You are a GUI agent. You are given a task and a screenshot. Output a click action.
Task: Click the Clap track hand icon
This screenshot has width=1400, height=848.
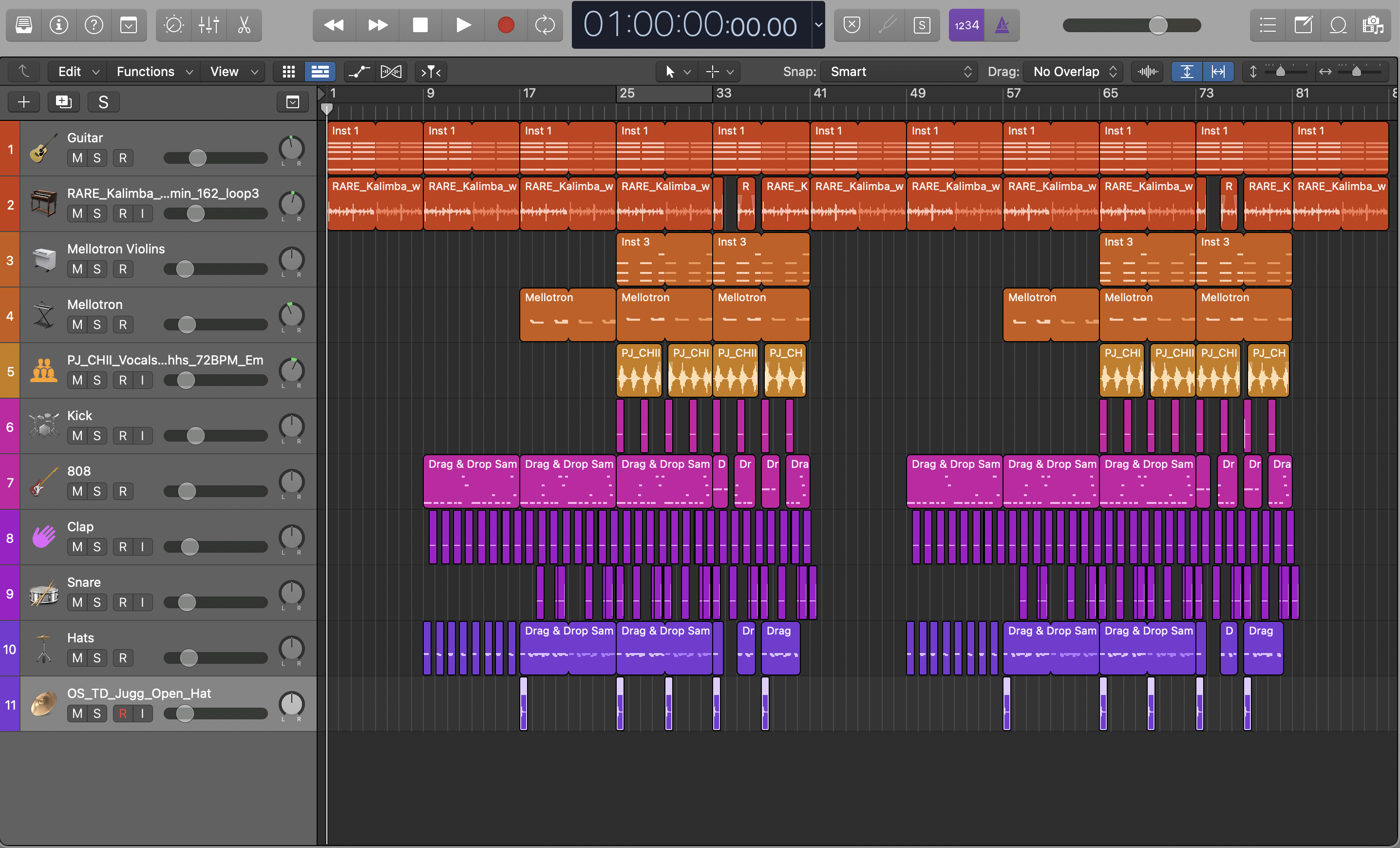44,537
